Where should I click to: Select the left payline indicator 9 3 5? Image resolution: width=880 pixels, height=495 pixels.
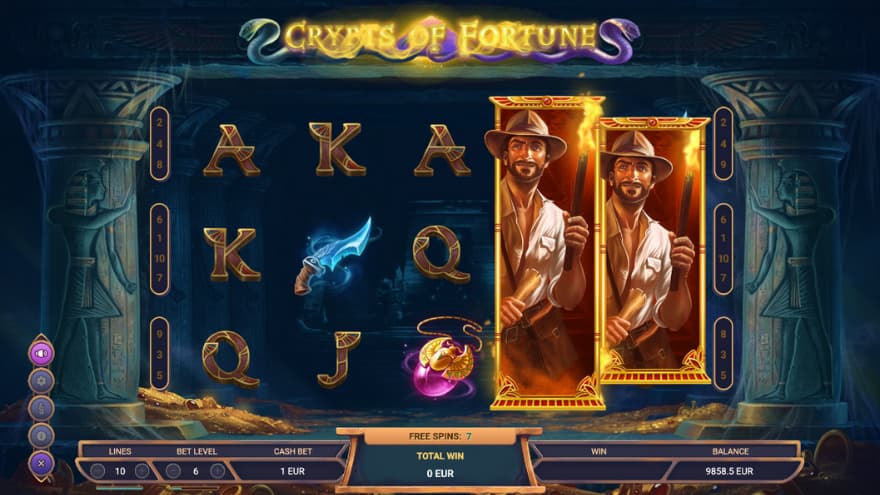159,354
